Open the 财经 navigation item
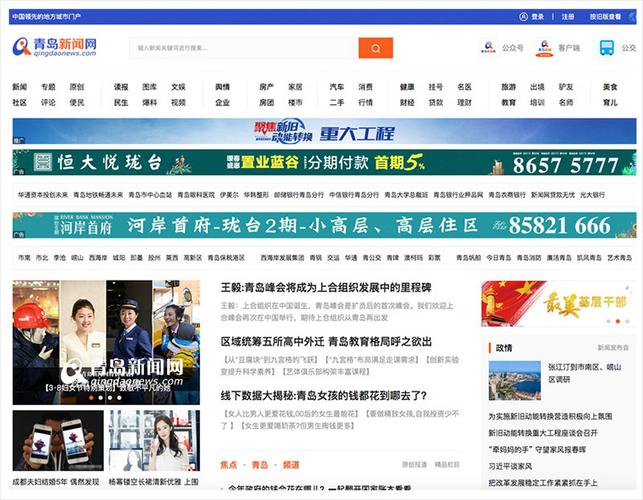Image resolution: width=643 pixels, height=500 pixels. click(x=407, y=103)
